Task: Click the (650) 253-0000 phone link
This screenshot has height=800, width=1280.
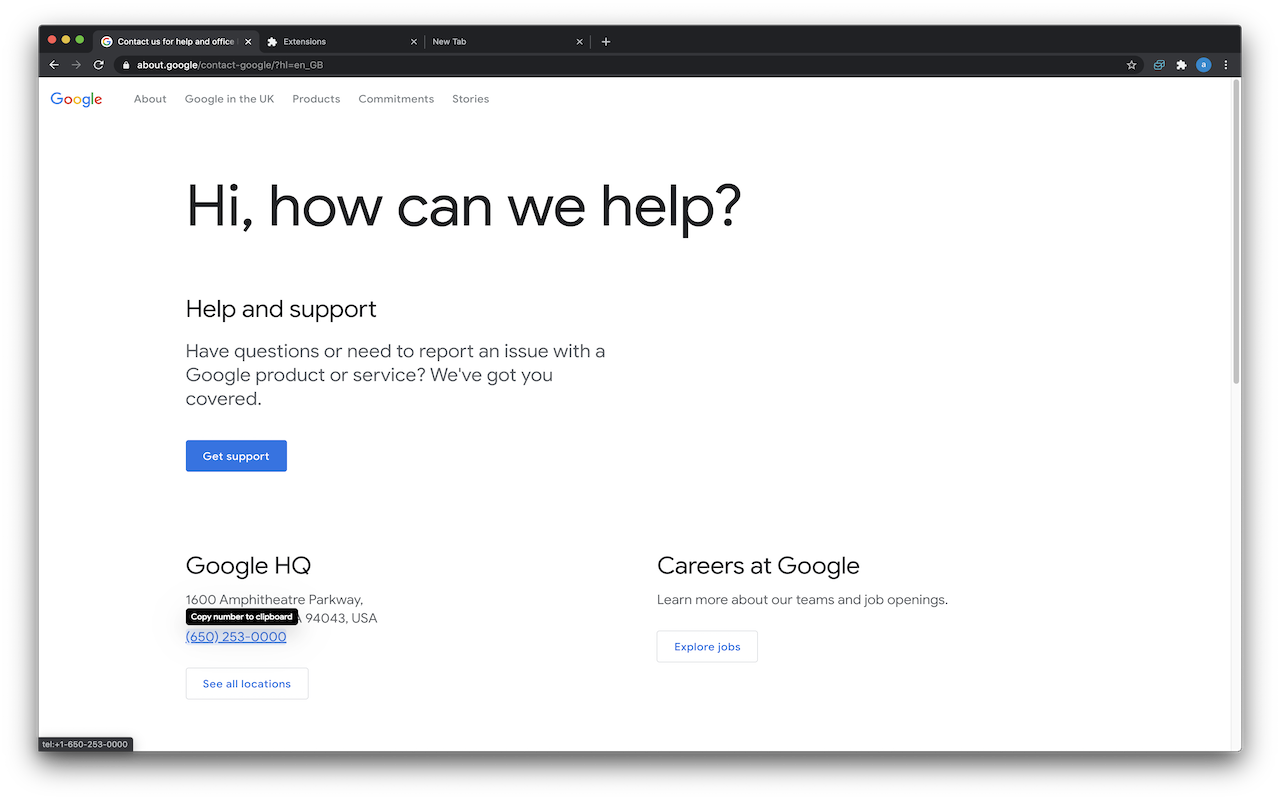Action: [235, 636]
